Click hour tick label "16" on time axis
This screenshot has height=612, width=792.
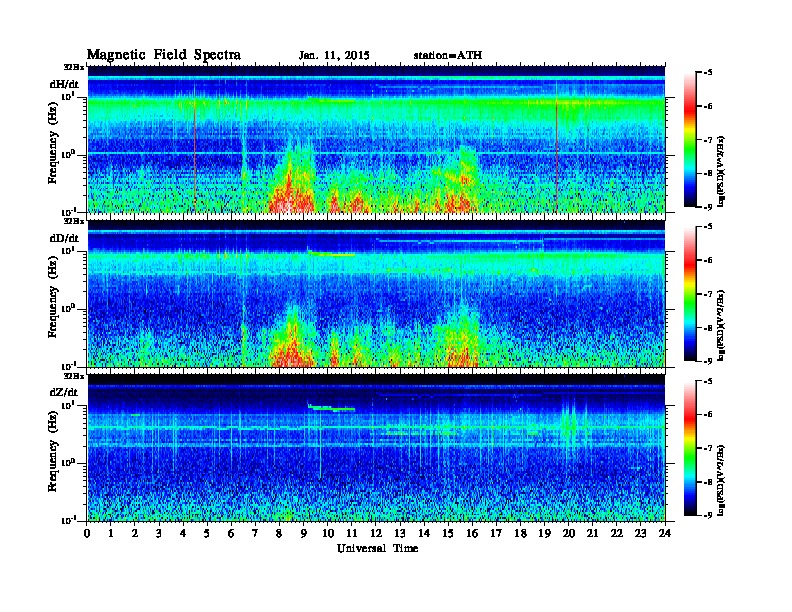[x=472, y=533]
